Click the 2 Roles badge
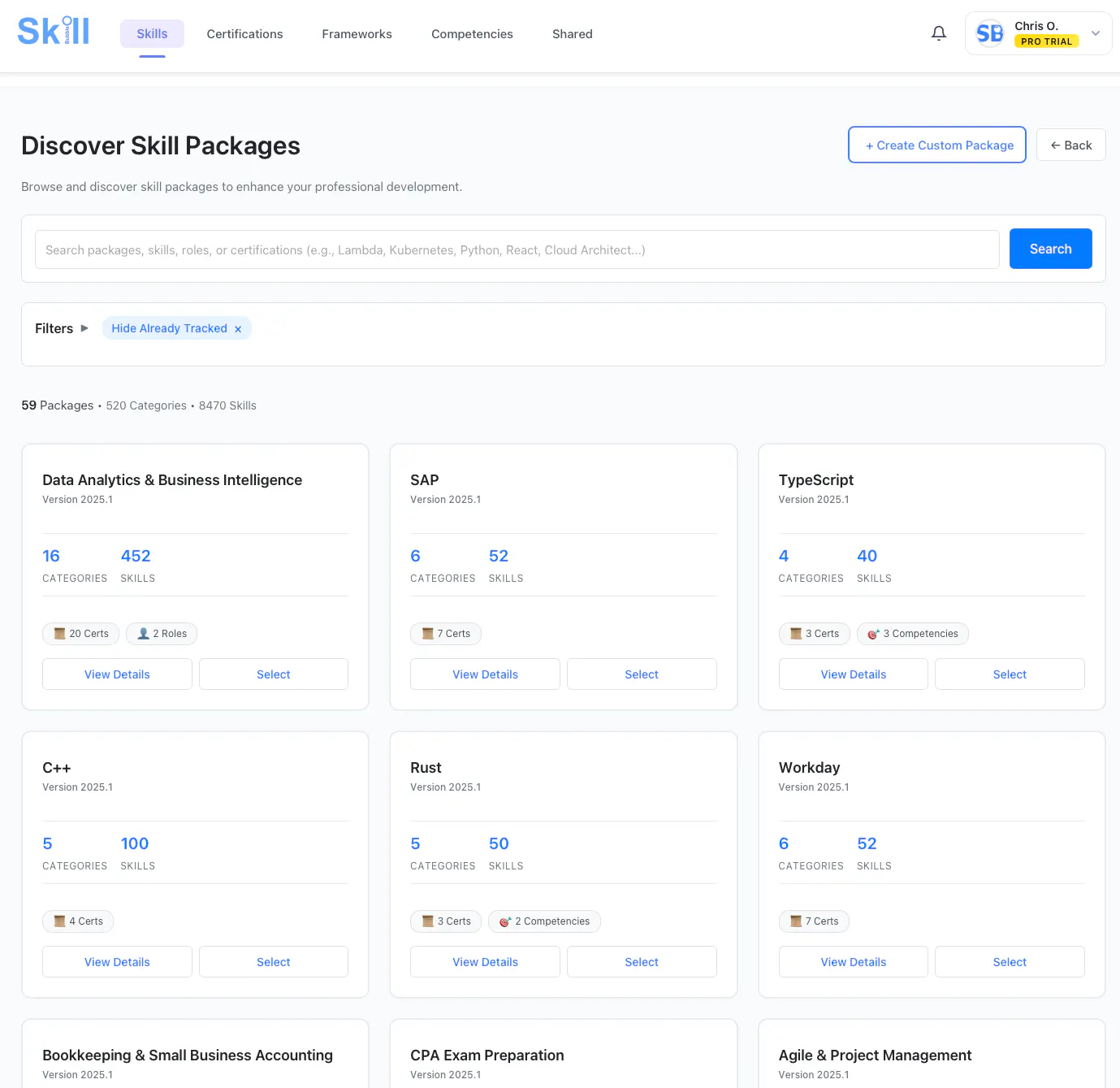 point(162,634)
